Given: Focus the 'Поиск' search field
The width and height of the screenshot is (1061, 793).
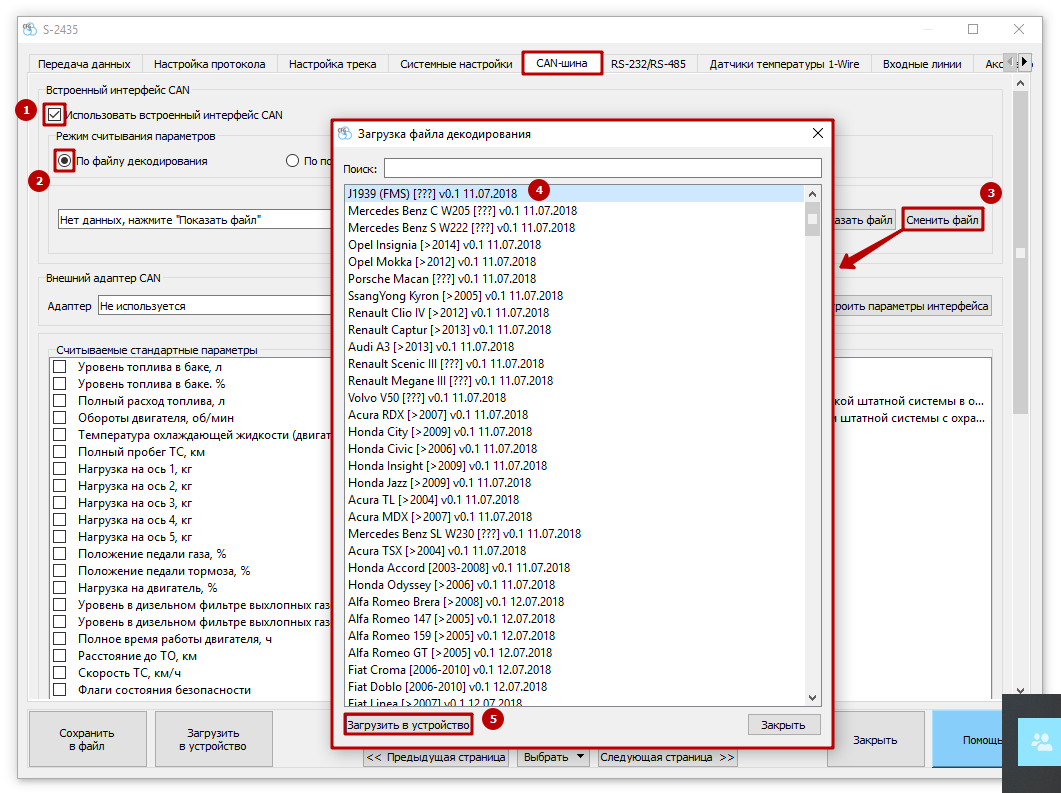Looking at the screenshot, I should click(x=602, y=168).
